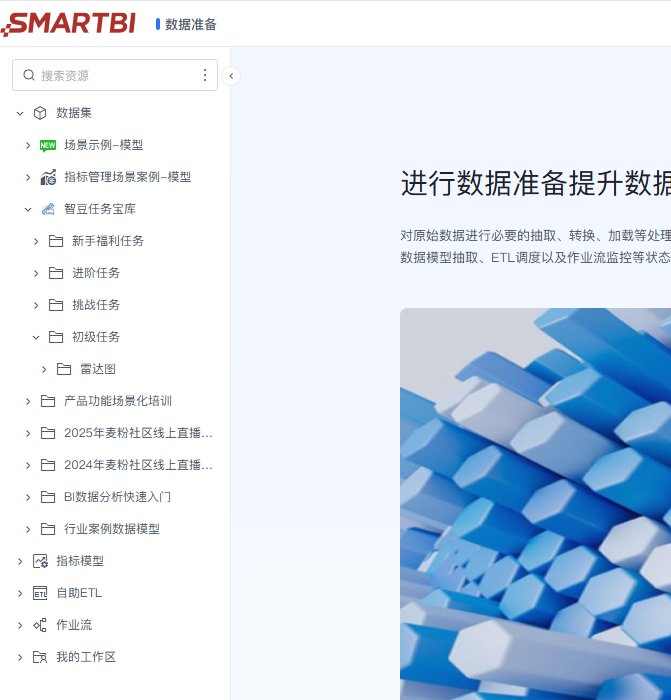Collapse the sidebar with the arrow button
Screen dimensions: 671x700
(231, 76)
